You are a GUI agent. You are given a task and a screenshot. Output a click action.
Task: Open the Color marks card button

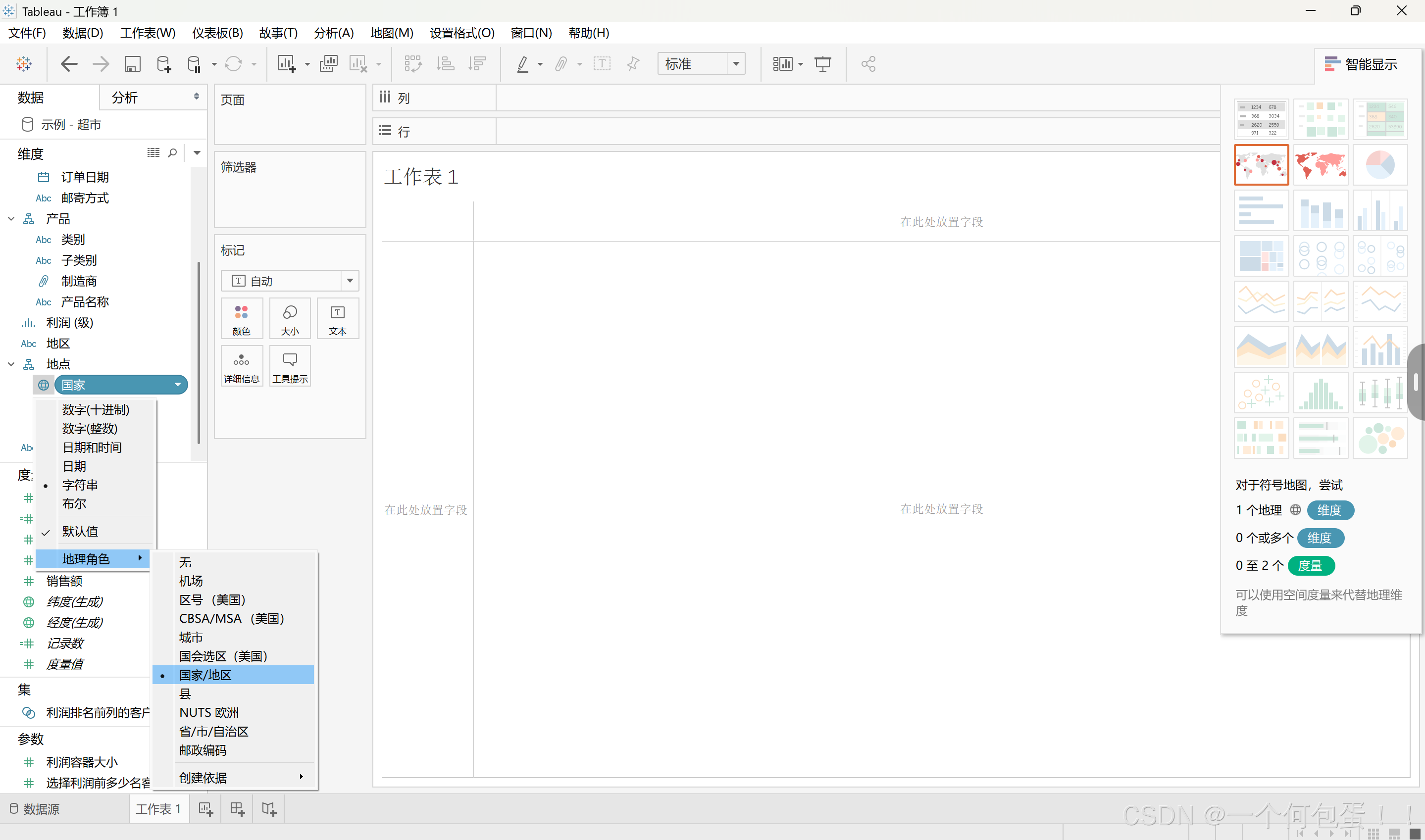coord(241,319)
